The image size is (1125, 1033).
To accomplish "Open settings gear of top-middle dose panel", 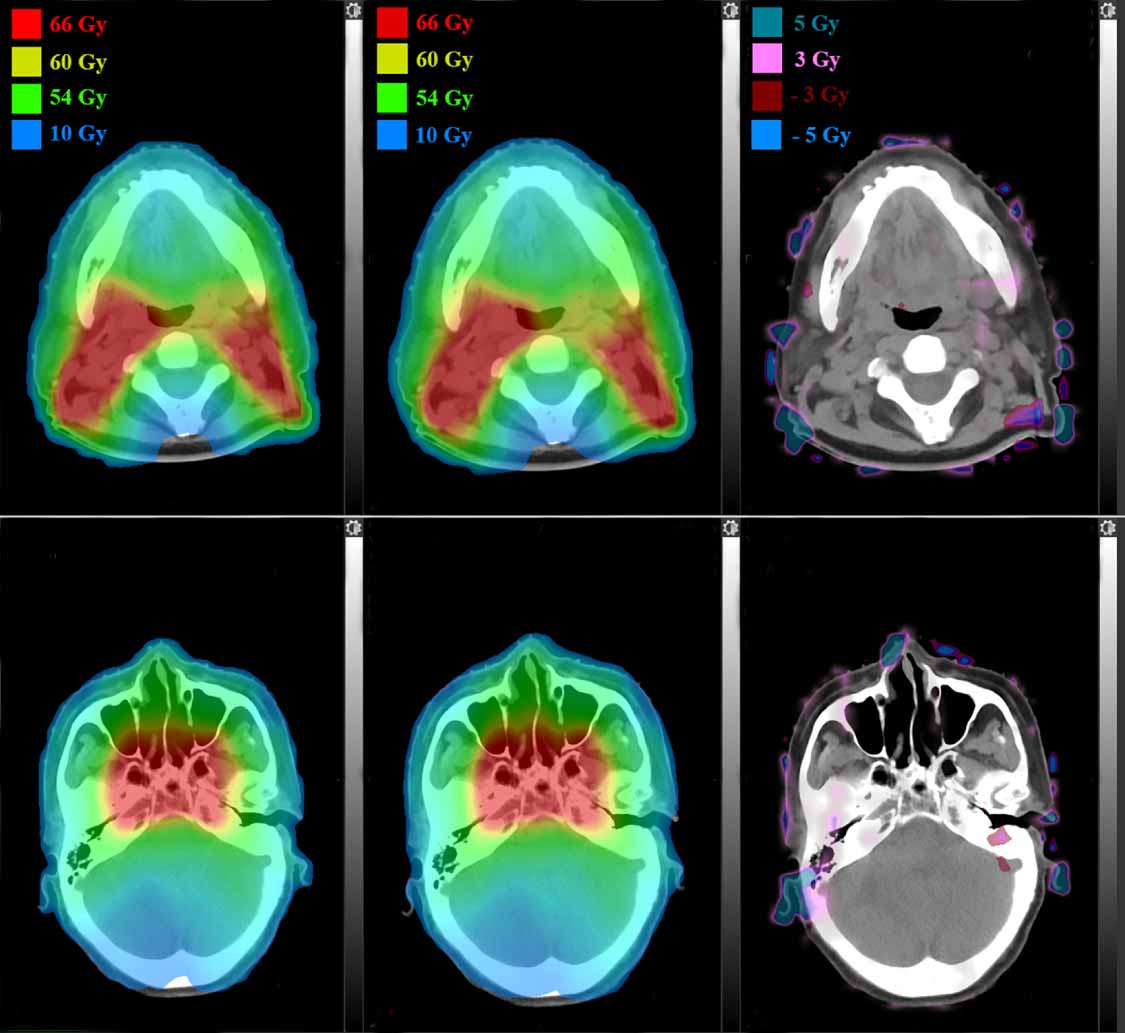I will coord(730,10).
